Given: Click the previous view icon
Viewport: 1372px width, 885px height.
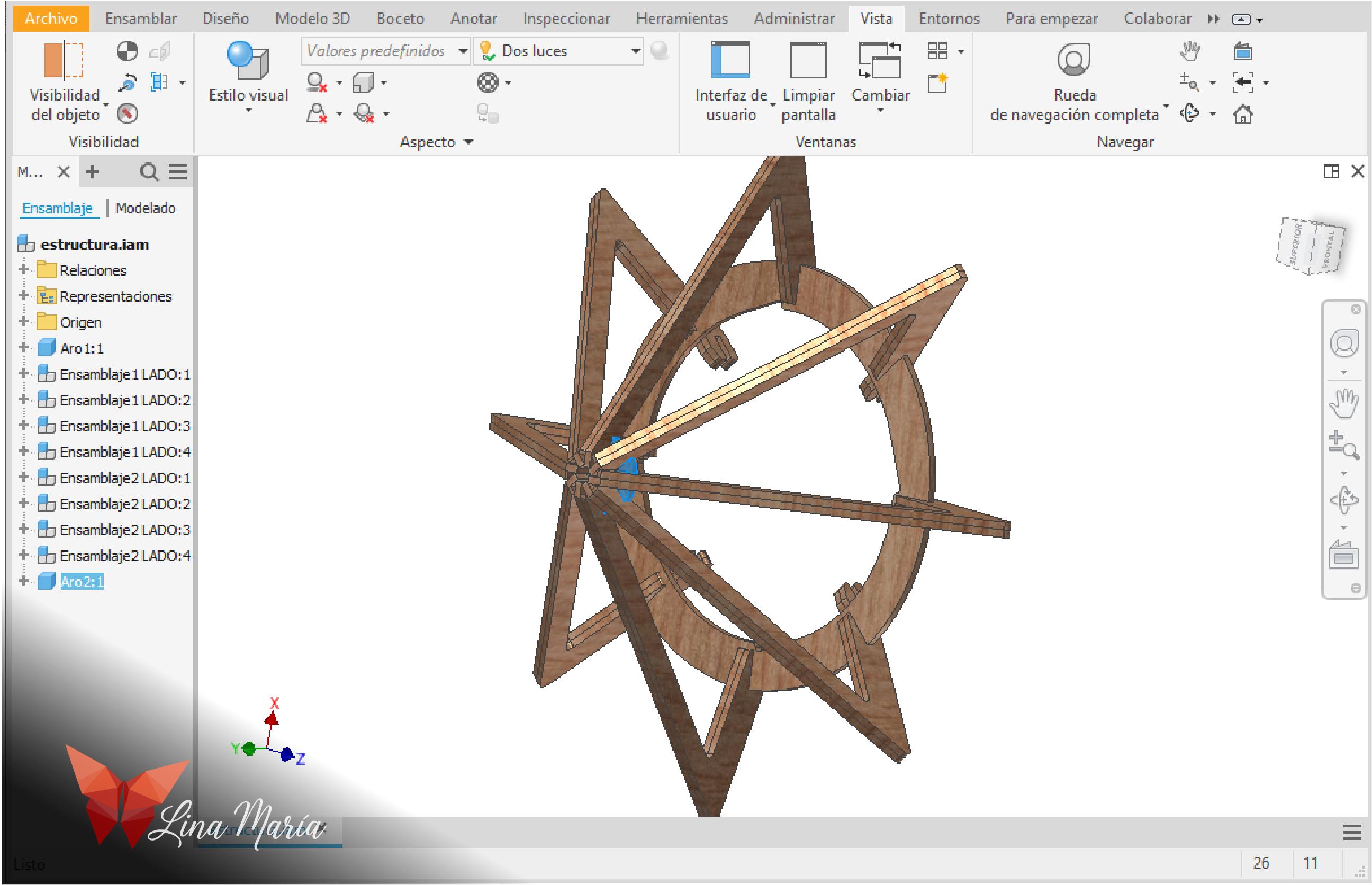Looking at the screenshot, I should [x=1243, y=82].
